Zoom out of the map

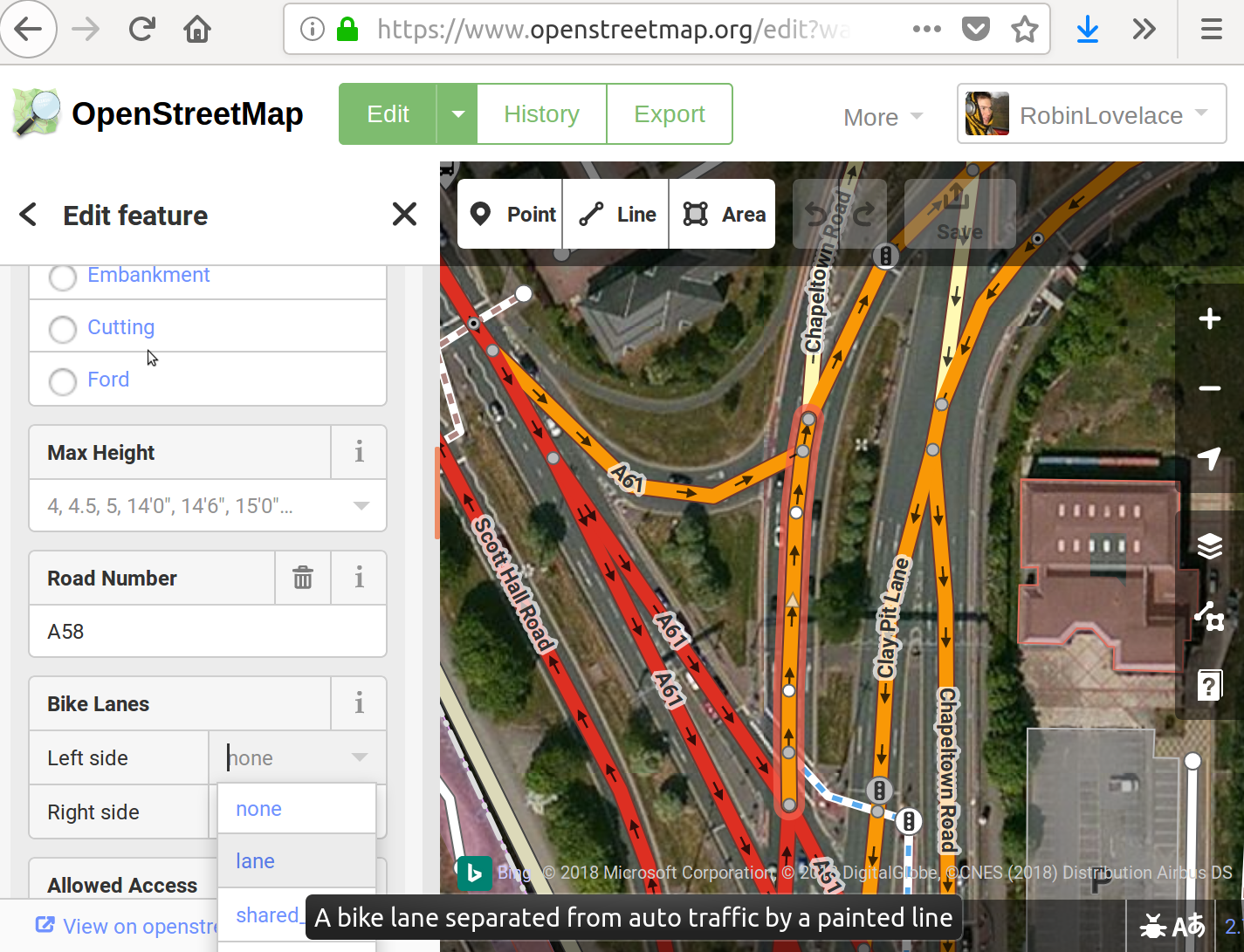[1209, 388]
